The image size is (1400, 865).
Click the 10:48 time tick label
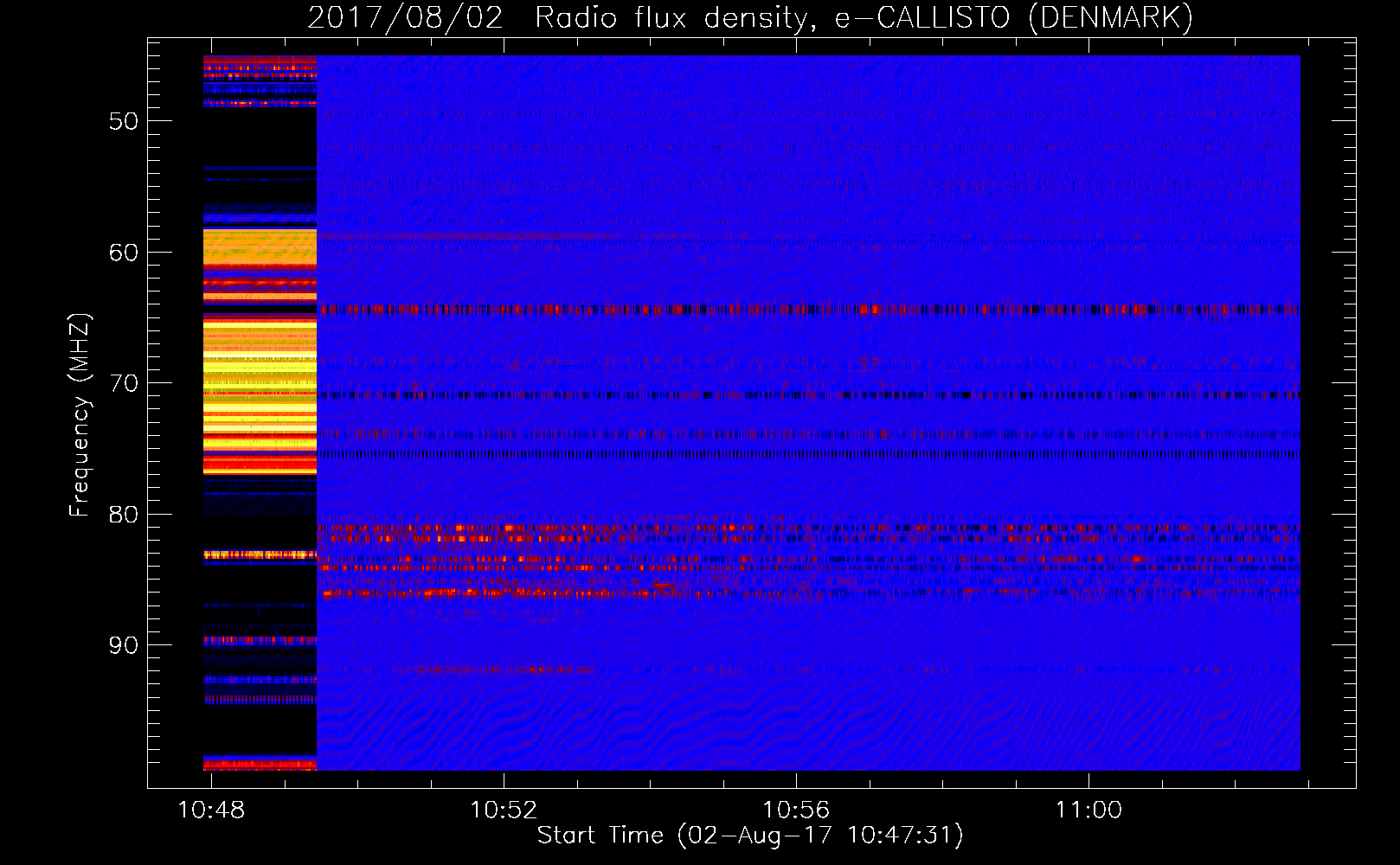[x=211, y=811]
